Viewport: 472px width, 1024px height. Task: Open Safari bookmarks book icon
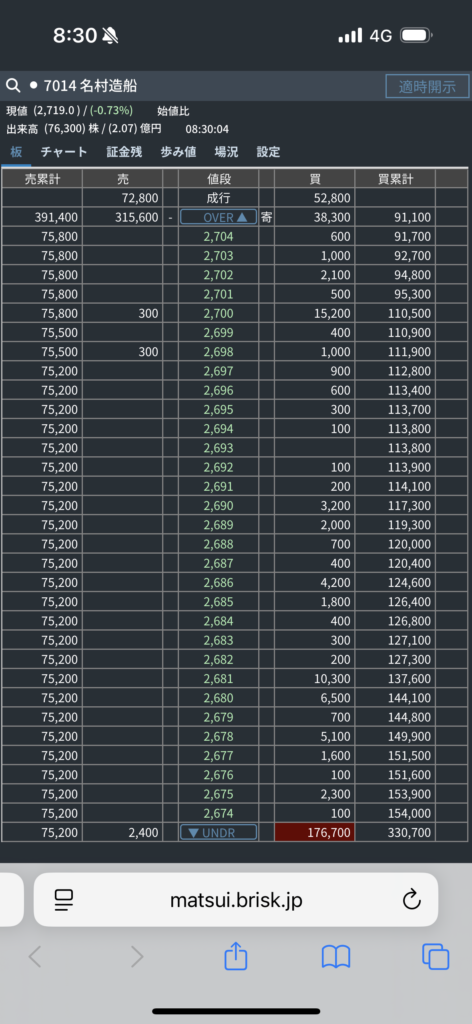pyautogui.click(x=336, y=957)
